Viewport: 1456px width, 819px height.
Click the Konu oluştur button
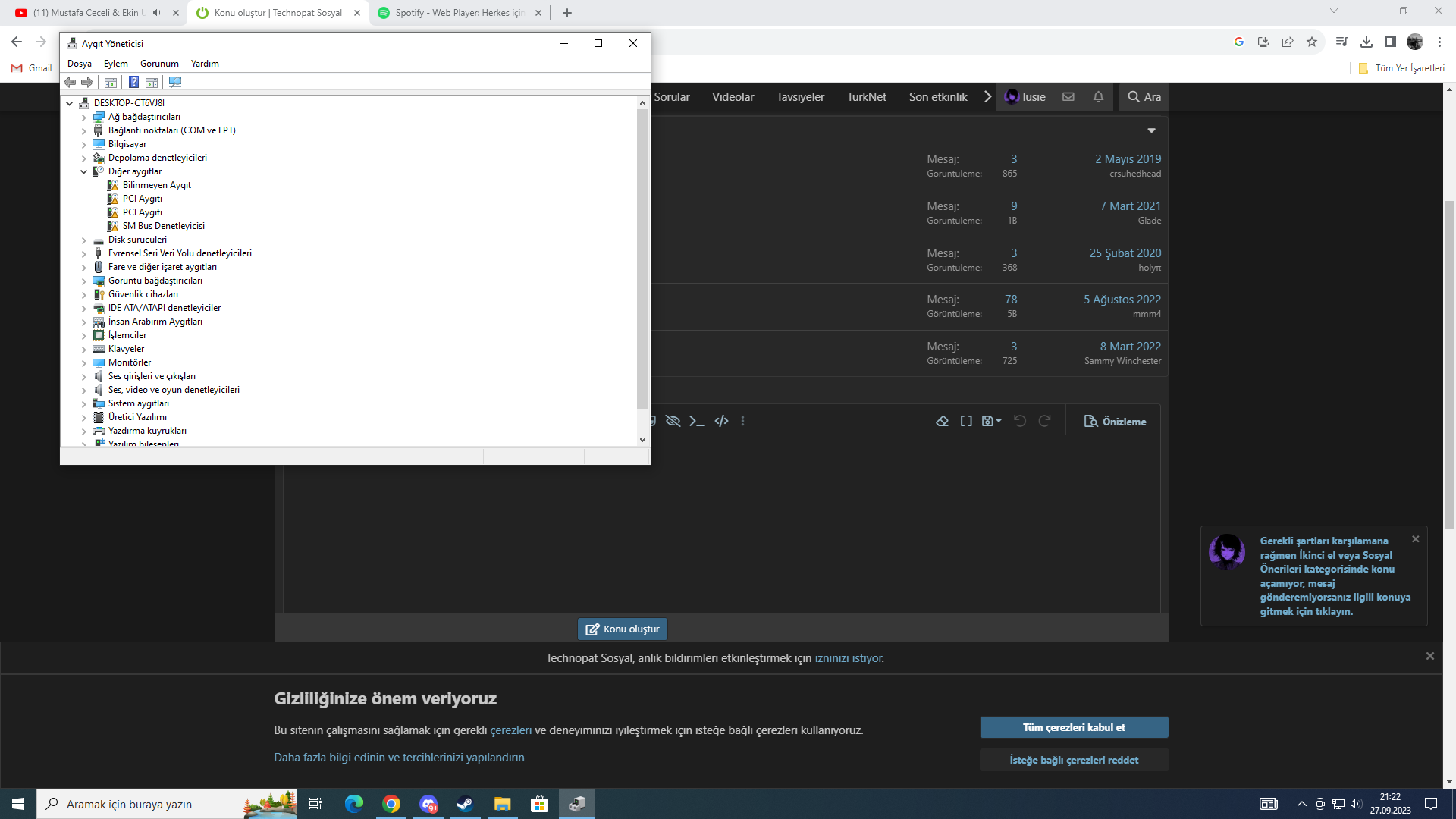[623, 629]
